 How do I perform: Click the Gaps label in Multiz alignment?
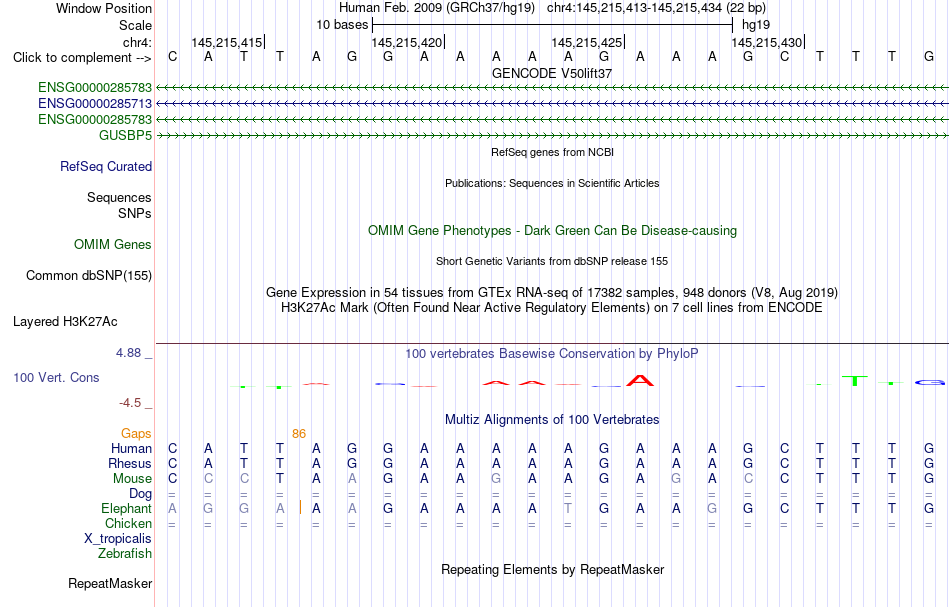coord(136,434)
